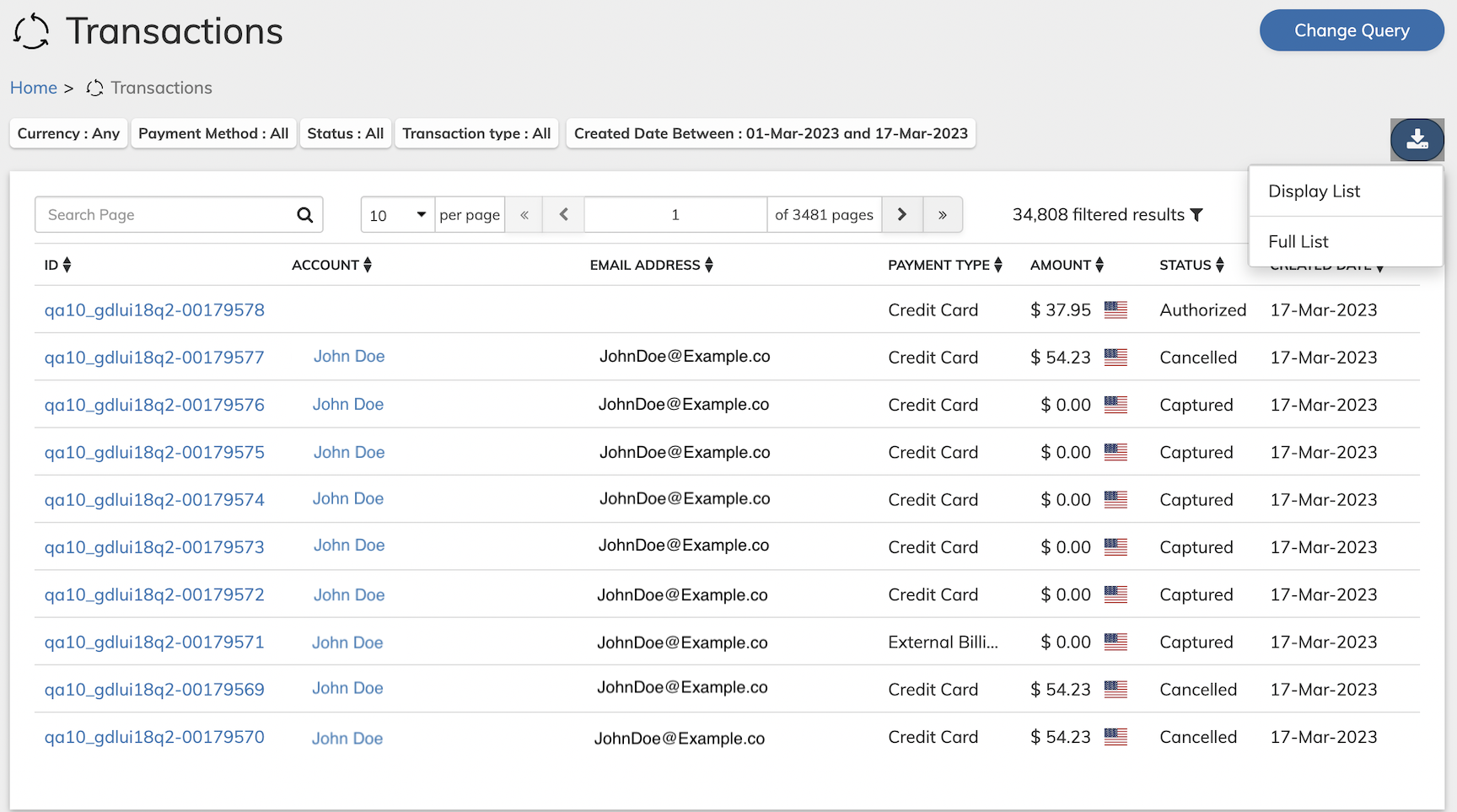This screenshot has height=812, width=1457.
Task: Click email address in 00179576 row
Action: pyautogui.click(x=684, y=405)
